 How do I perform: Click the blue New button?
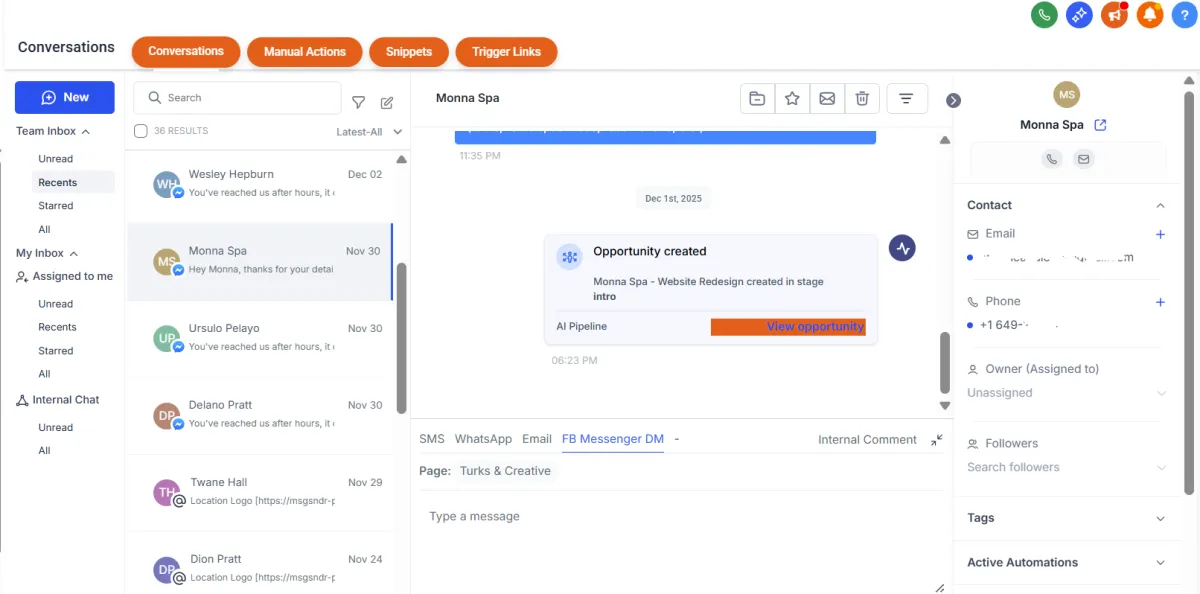click(65, 97)
